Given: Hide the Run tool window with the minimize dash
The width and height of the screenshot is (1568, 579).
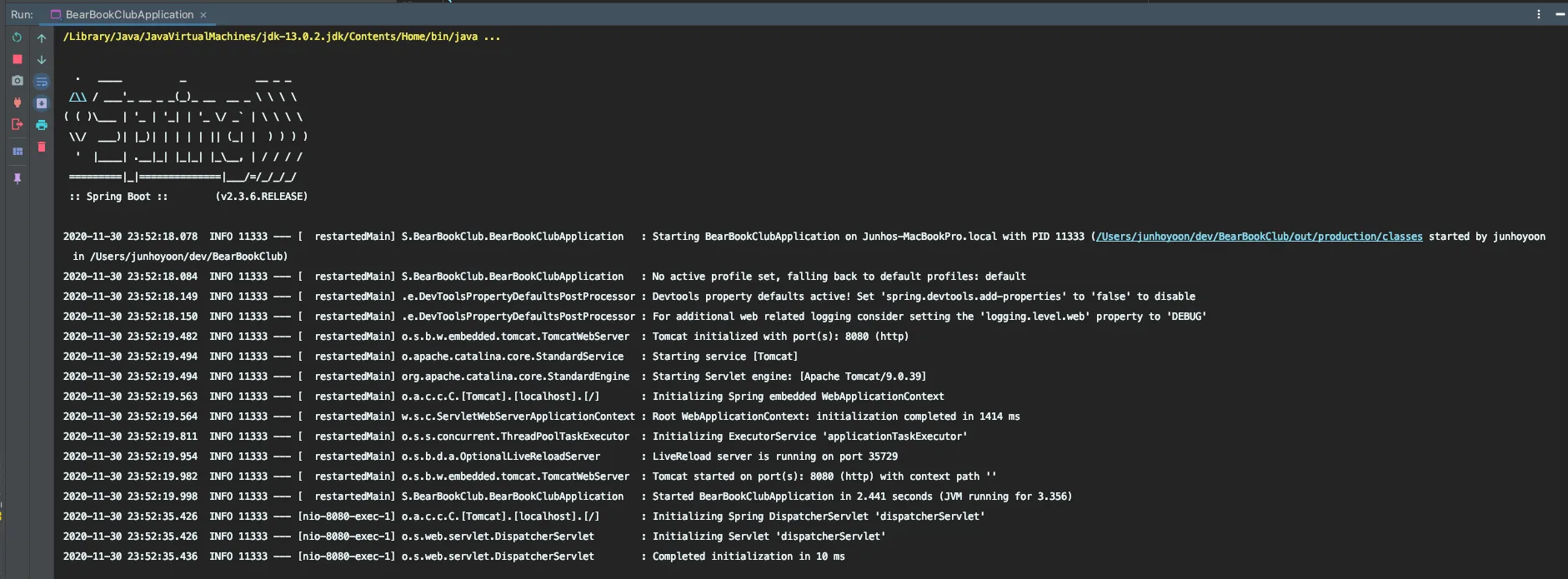Looking at the screenshot, I should click(x=1560, y=14).
